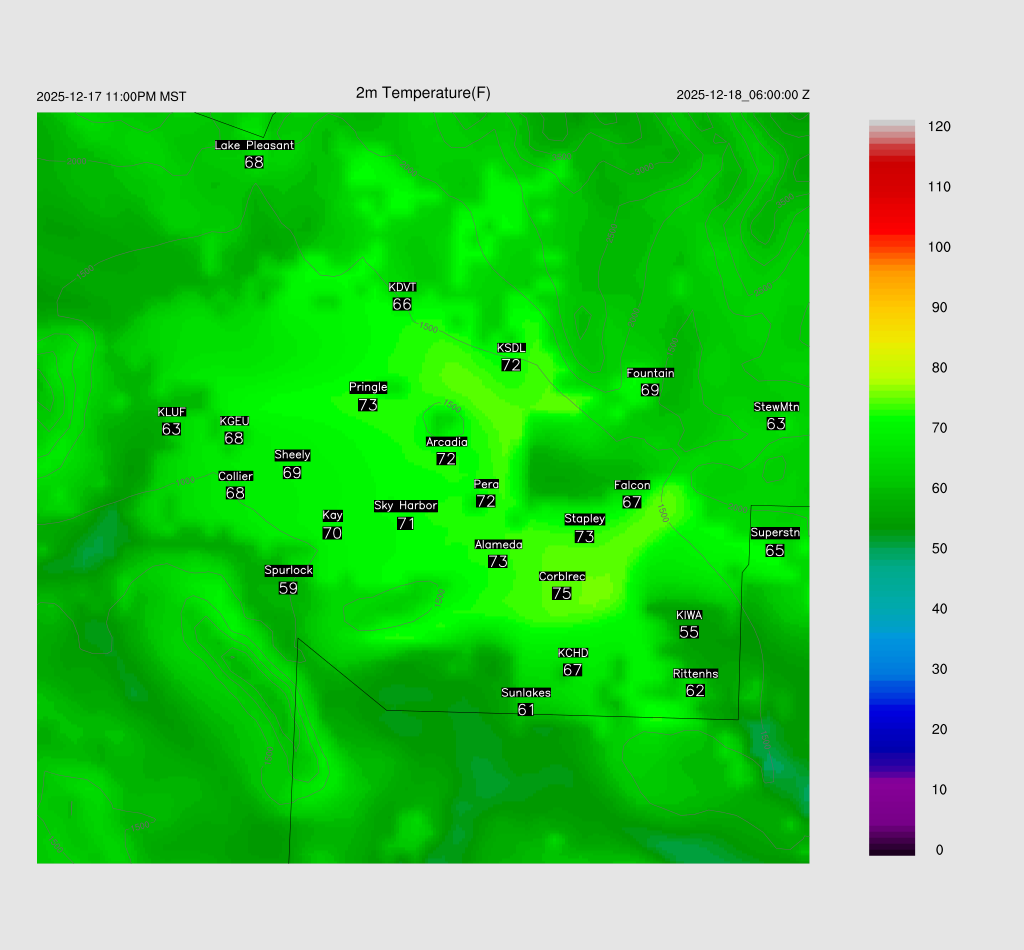Image resolution: width=1024 pixels, height=950 pixels.
Task: Select the Sky Harbor station label
Action: [405, 506]
